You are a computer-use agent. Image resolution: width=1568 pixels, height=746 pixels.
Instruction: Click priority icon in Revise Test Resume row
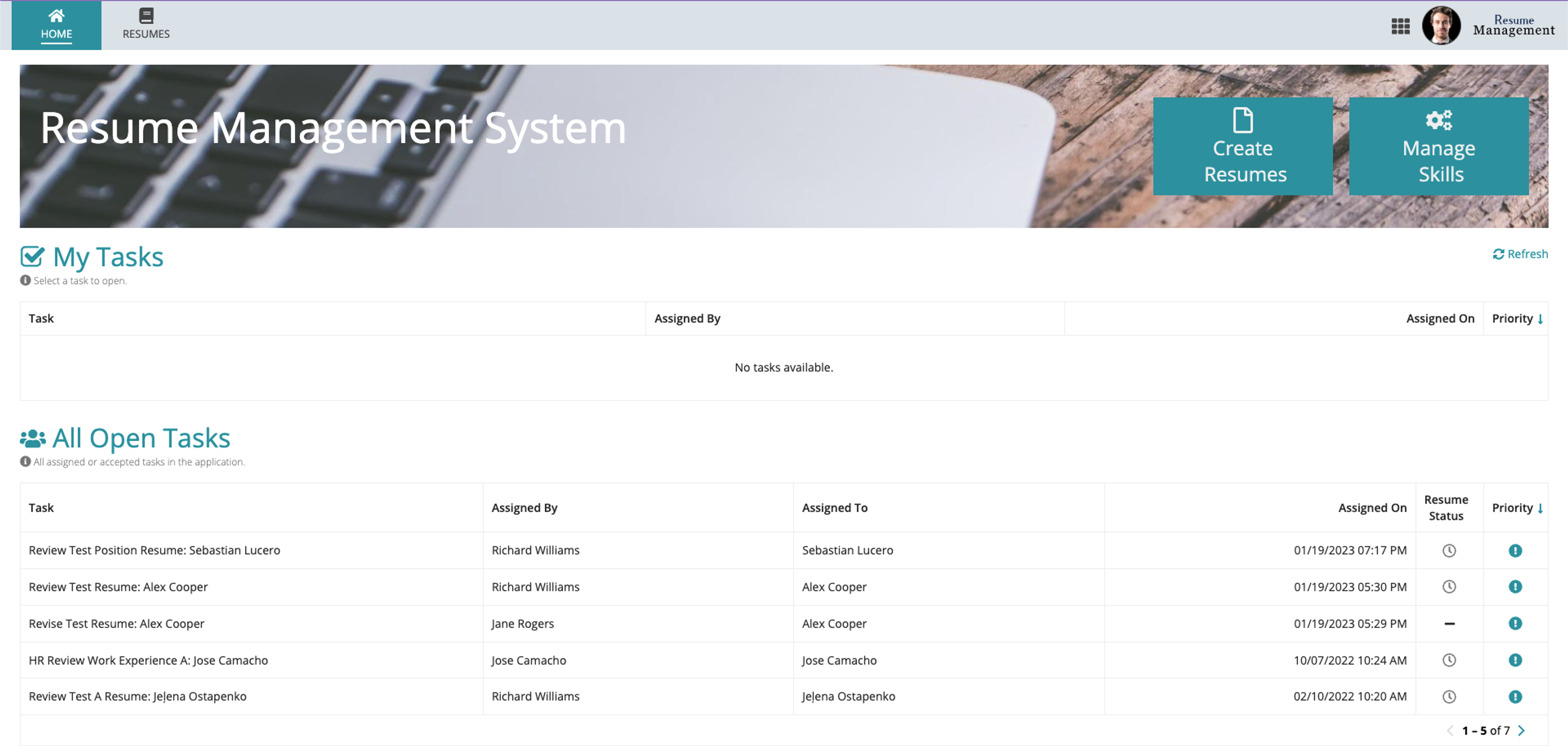pos(1515,623)
